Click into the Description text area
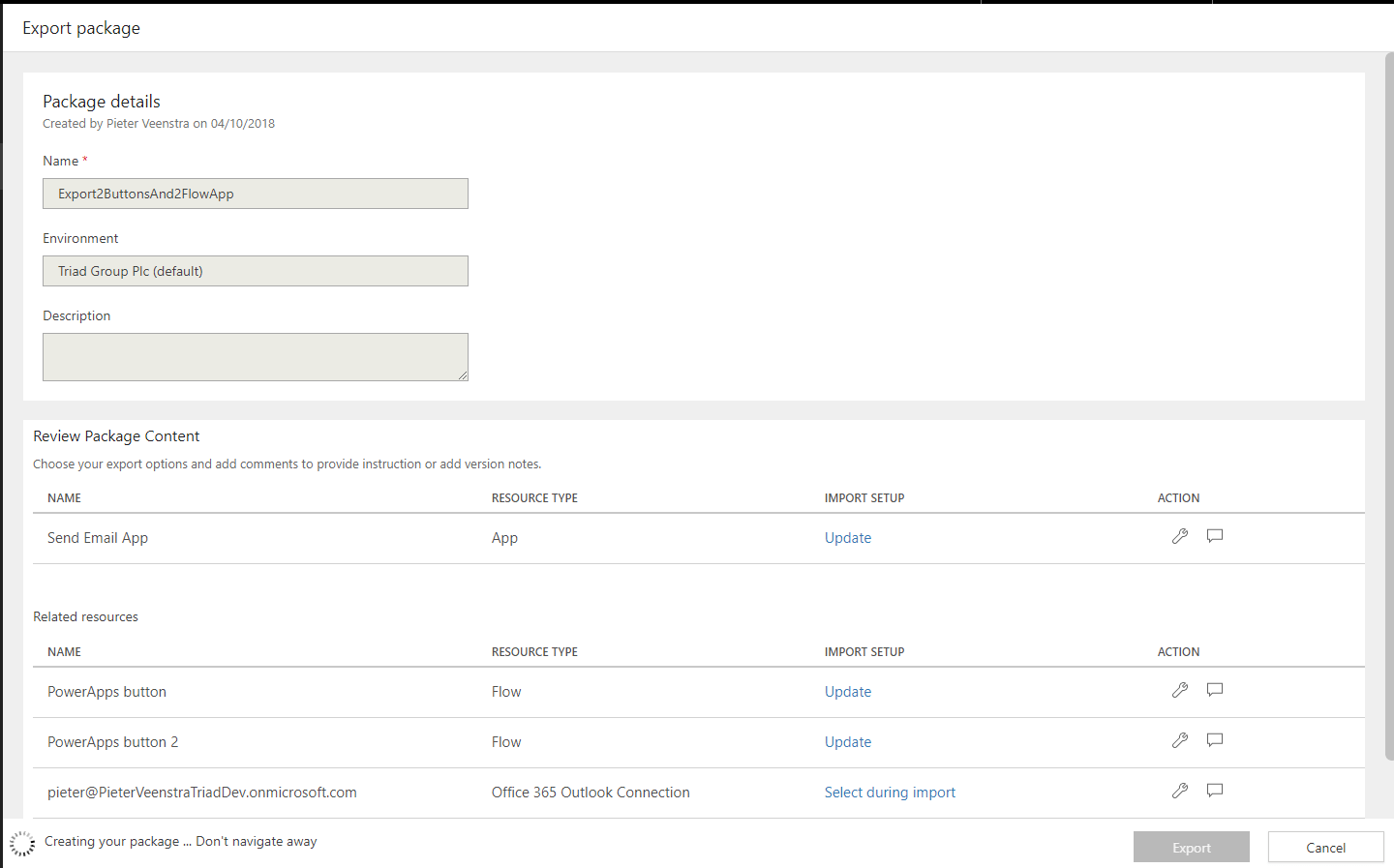 click(256, 357)
